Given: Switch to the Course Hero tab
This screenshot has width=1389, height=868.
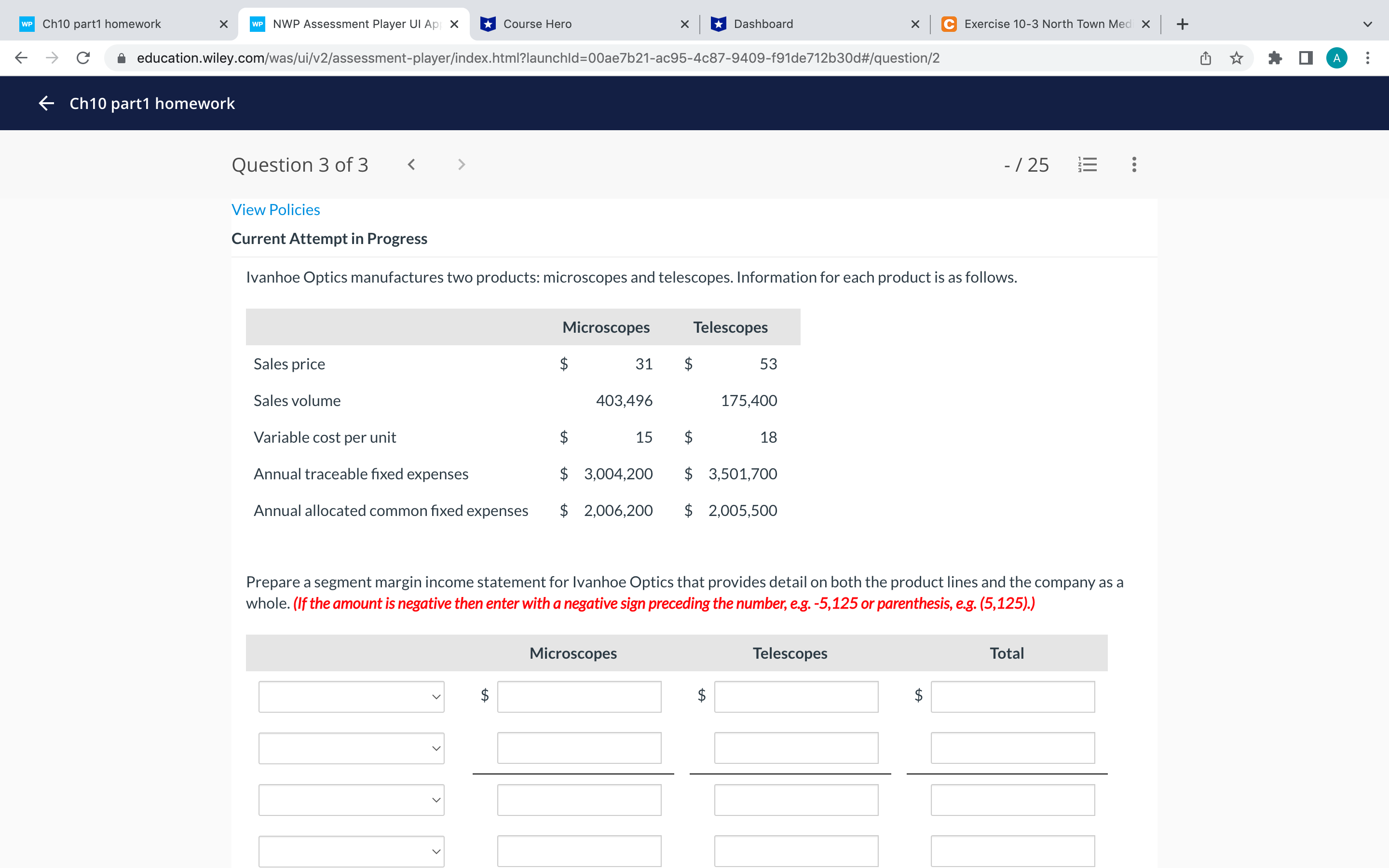Looking at the screenshot, I should [537, 24].
